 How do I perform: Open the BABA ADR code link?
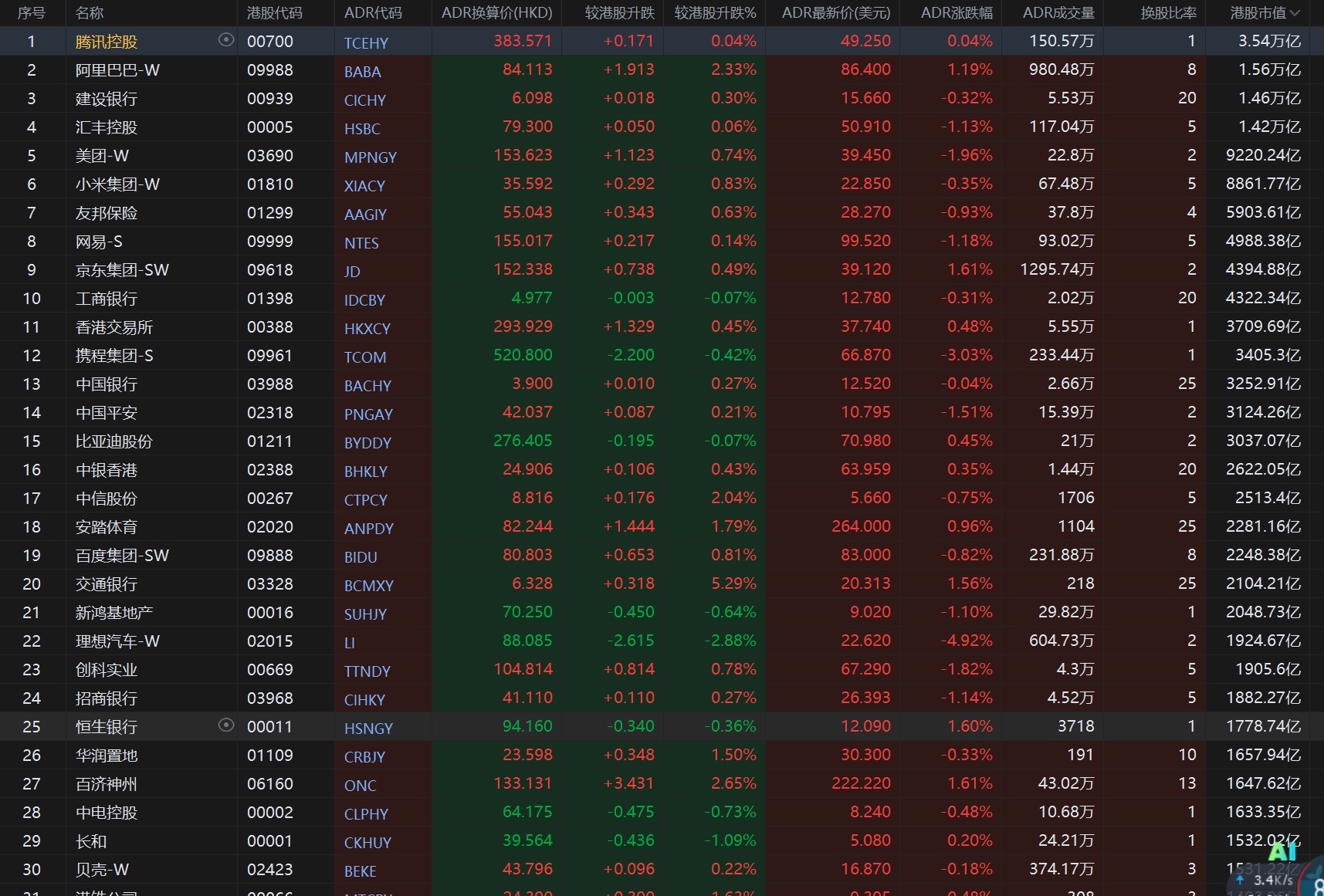[363, 72]
